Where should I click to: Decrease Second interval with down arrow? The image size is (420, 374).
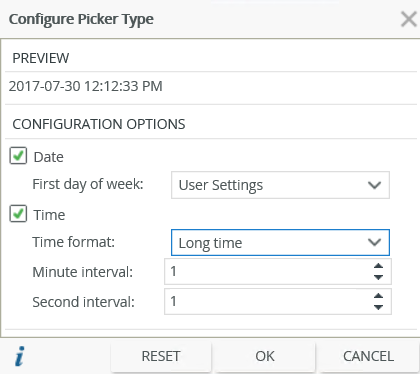[378, 307]
